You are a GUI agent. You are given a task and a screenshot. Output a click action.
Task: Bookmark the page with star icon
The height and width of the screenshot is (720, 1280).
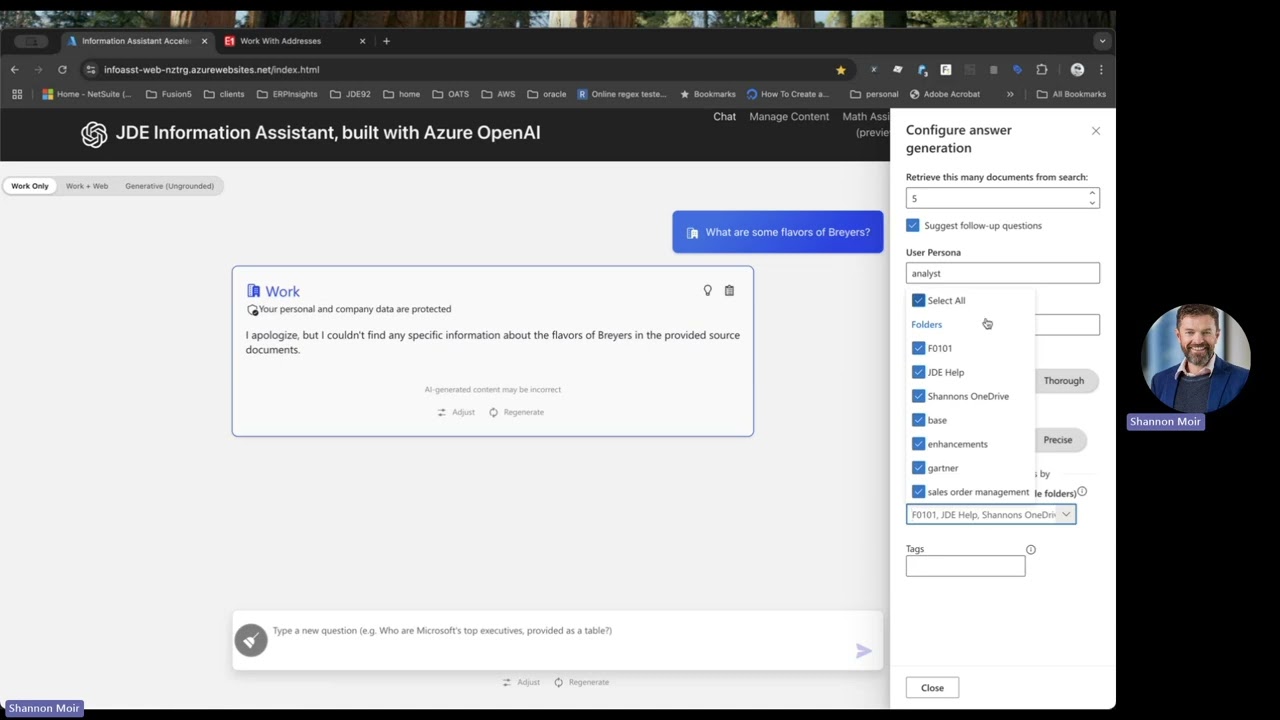point(841,70)
